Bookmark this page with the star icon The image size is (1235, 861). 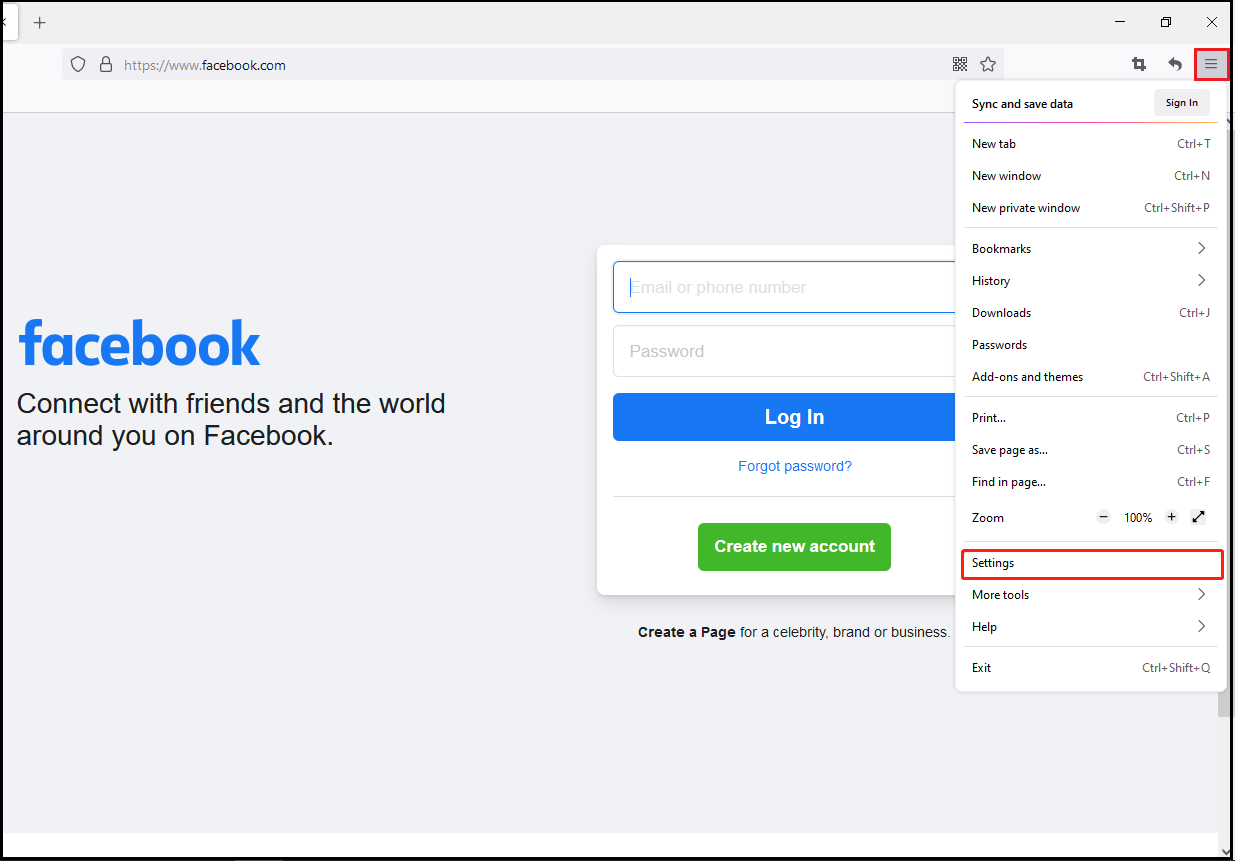click(988, 65)
